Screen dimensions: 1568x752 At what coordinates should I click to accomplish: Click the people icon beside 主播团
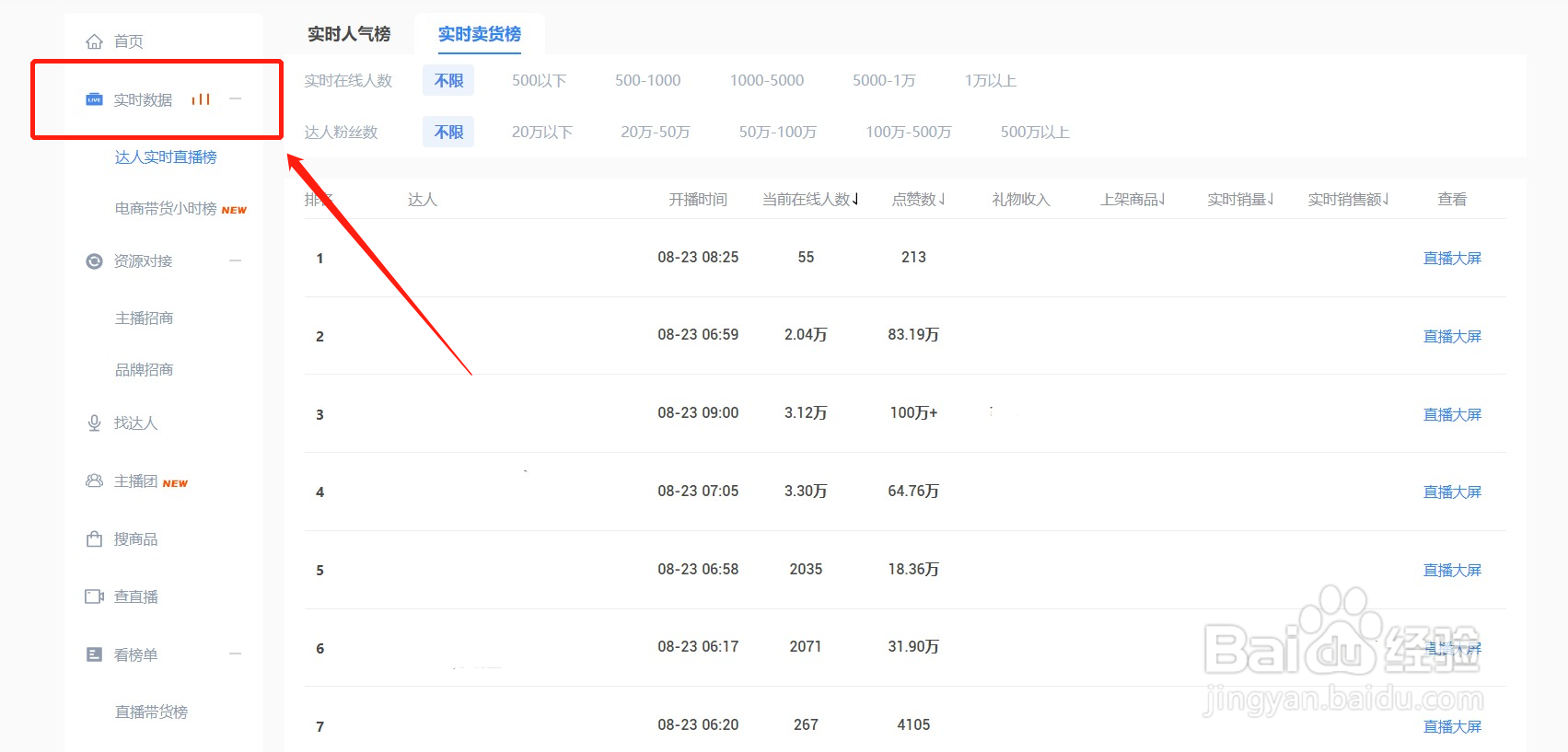(x=94, y=480)
